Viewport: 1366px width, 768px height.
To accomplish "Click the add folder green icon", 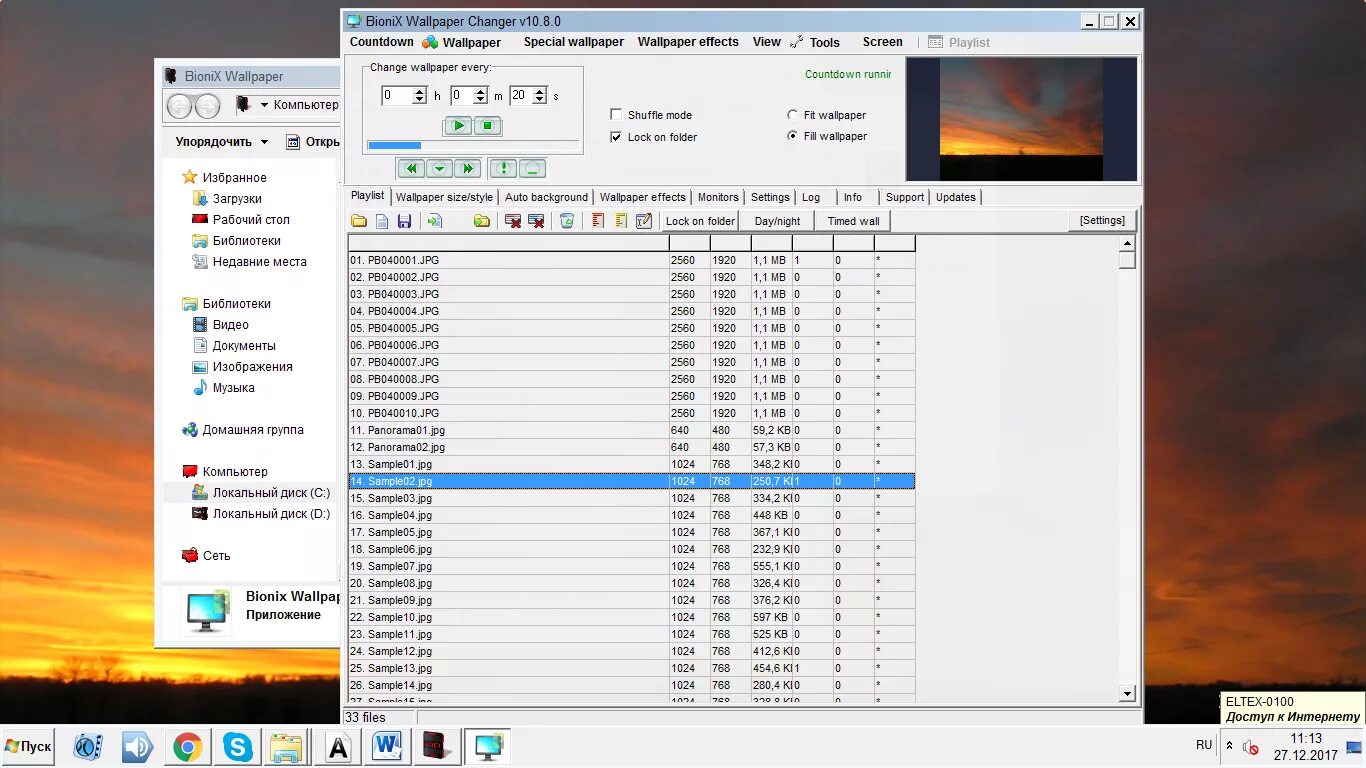I will (x=482, y=221).
